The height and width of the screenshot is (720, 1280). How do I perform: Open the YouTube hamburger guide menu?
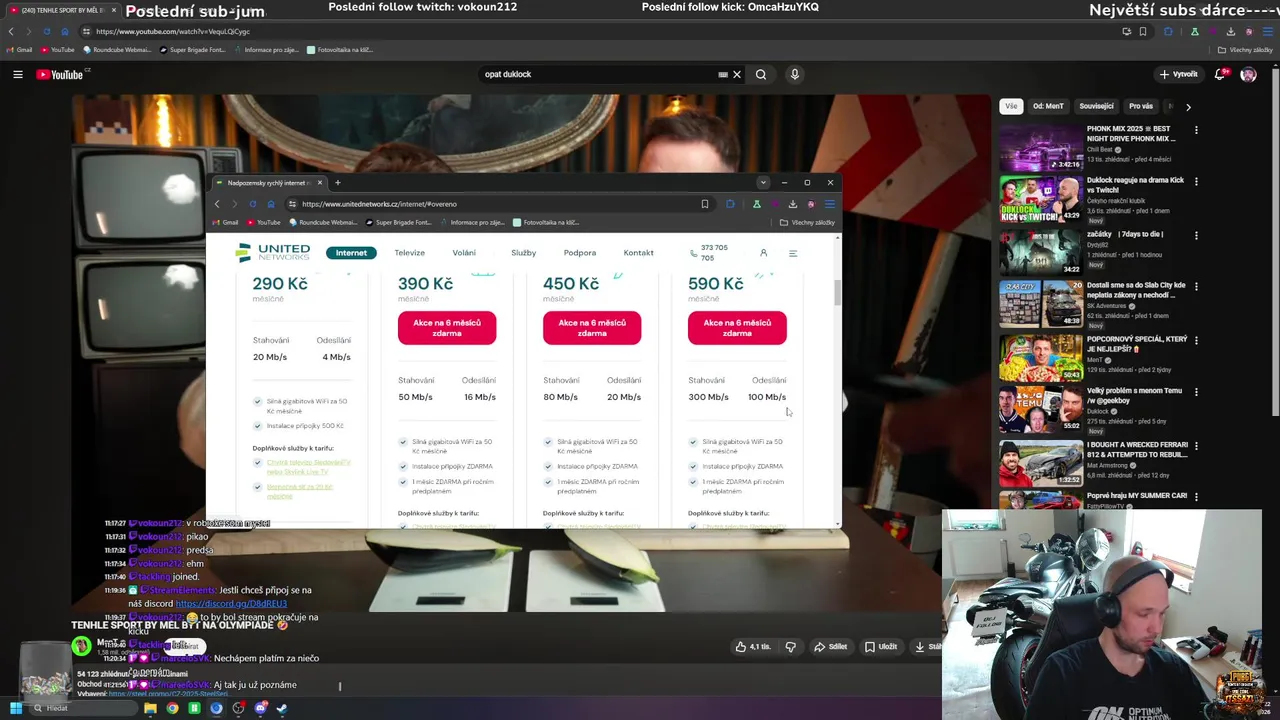click(17, 74)
